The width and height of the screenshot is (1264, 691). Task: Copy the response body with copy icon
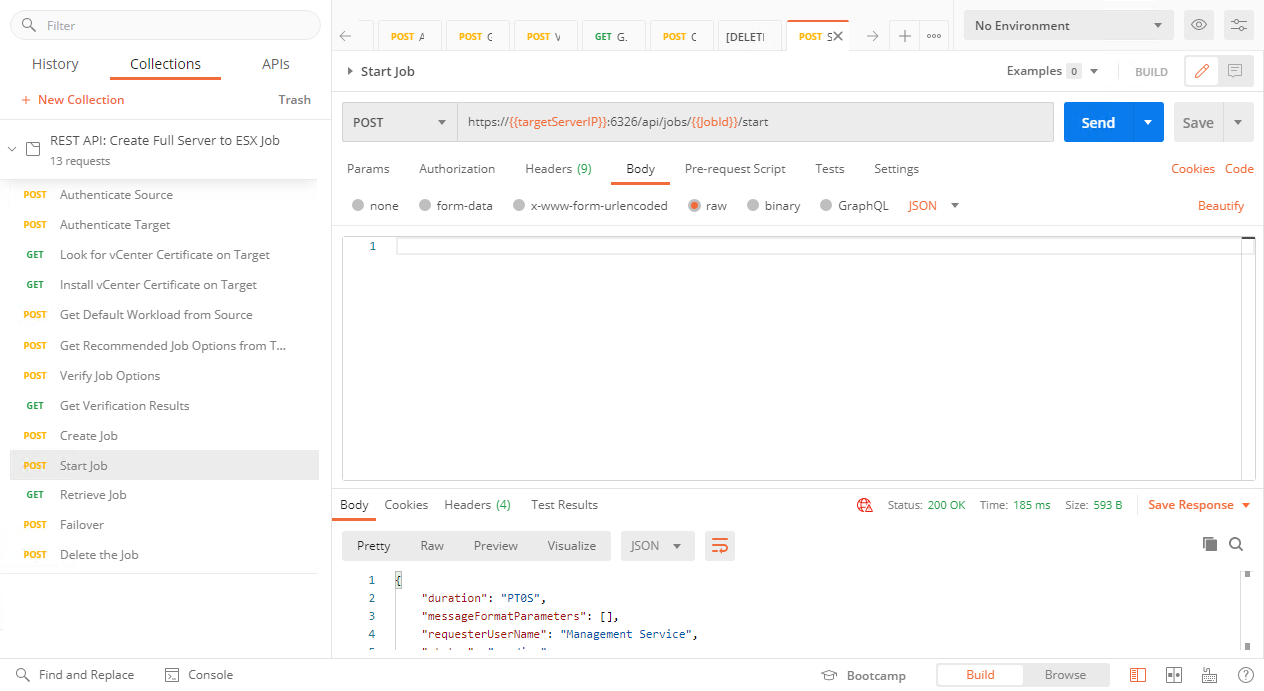(1210, 544)
